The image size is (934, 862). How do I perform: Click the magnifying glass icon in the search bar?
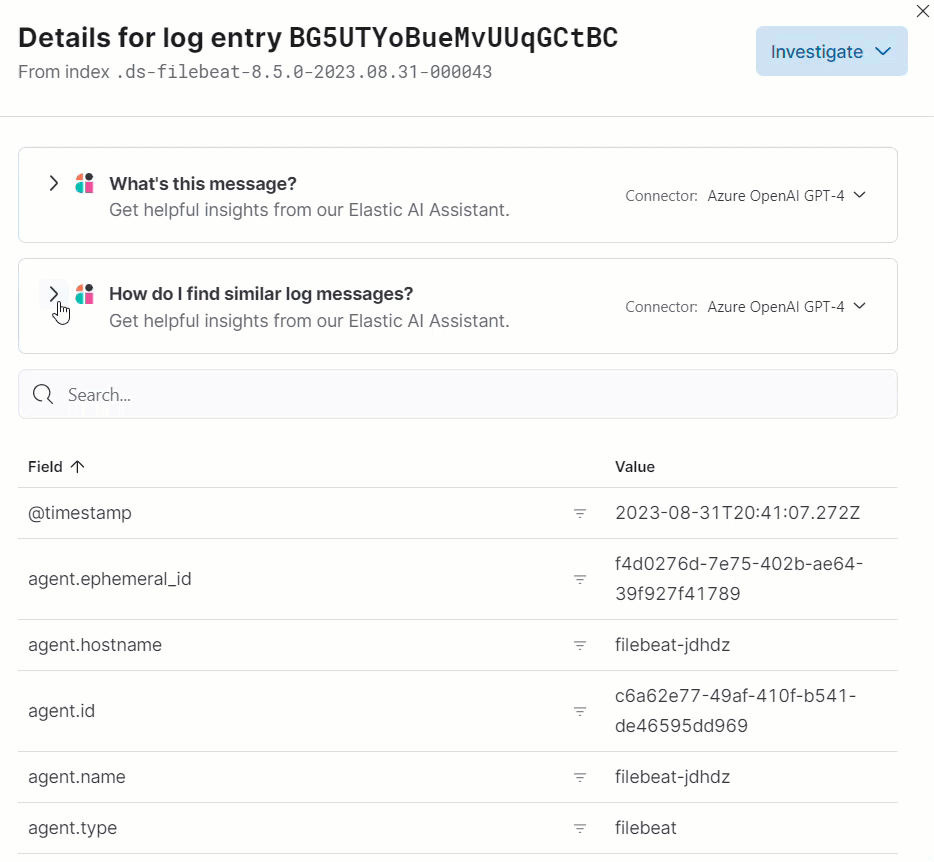coord(43,394)
